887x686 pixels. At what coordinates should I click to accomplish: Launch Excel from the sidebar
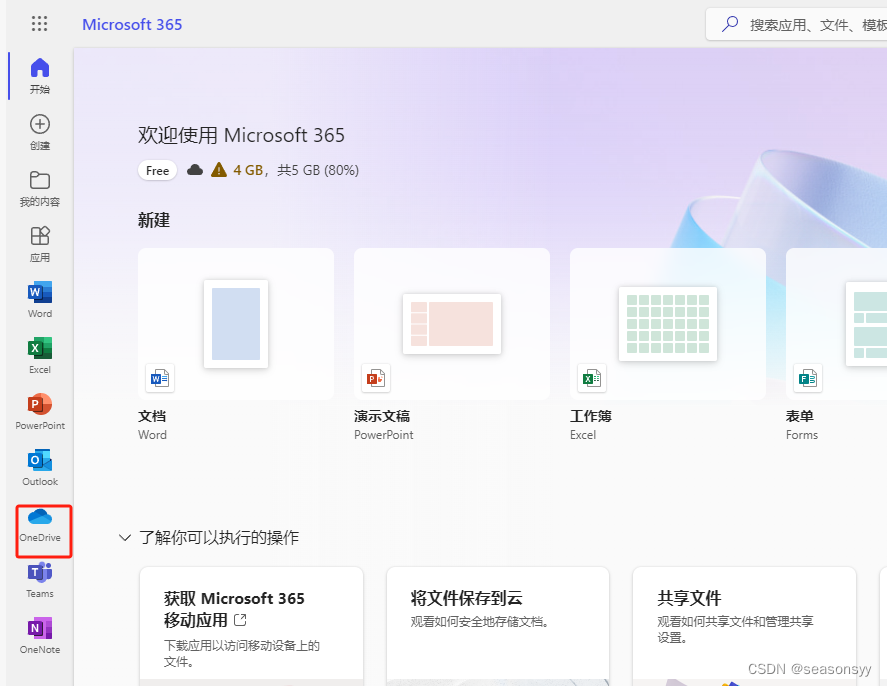(x=40, y=356)
